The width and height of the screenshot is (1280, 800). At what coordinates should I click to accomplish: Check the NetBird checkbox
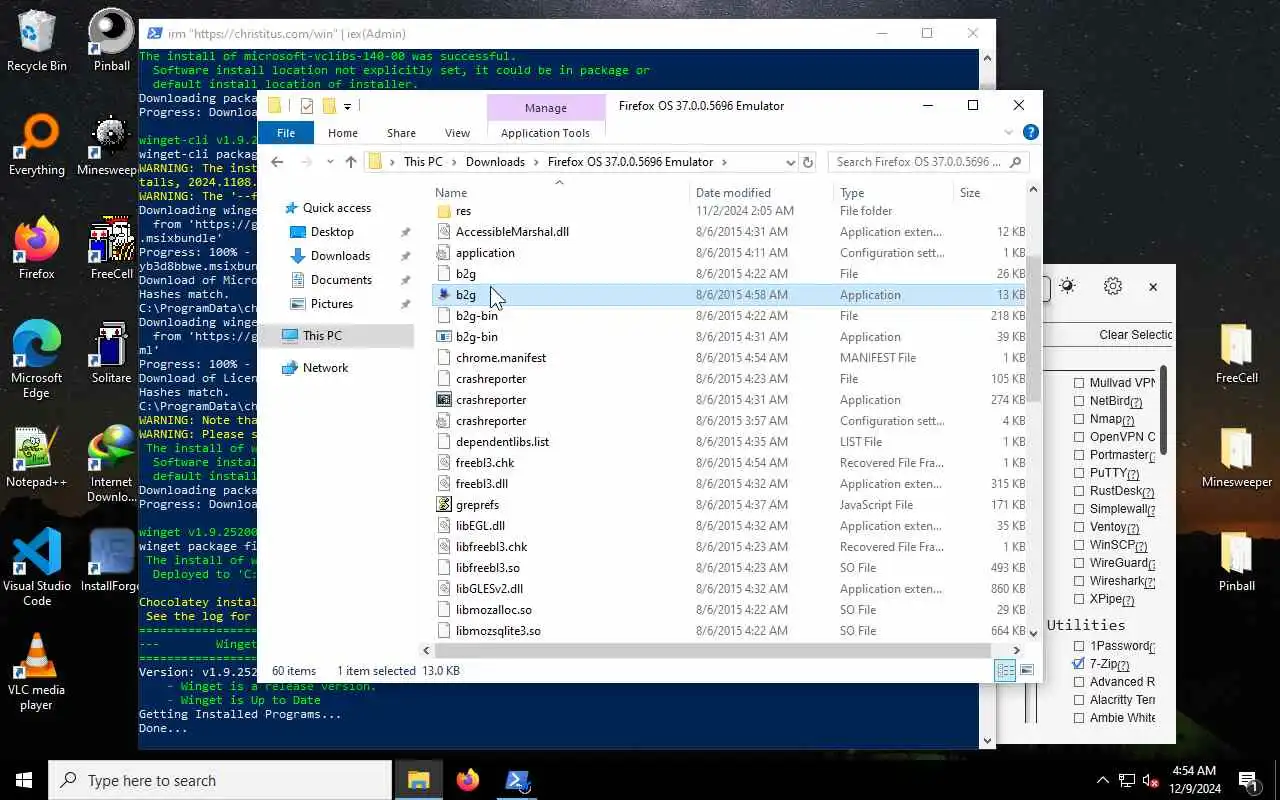click(1079, 401)
